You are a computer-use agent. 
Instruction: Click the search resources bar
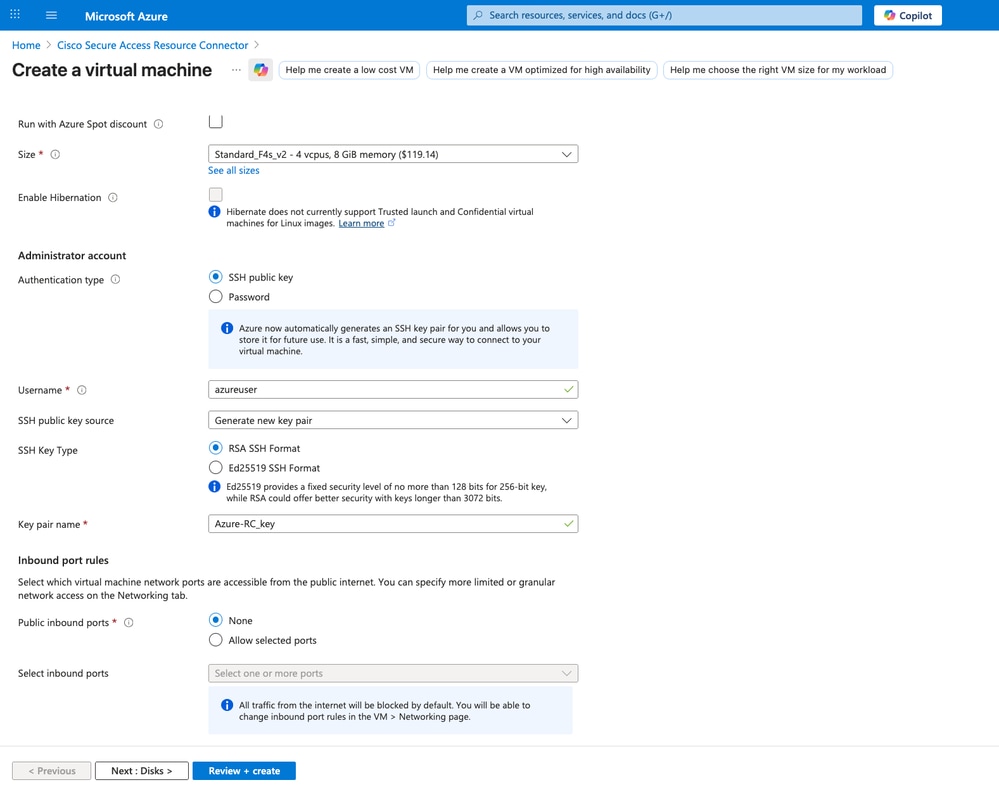[x=663, y=15]
